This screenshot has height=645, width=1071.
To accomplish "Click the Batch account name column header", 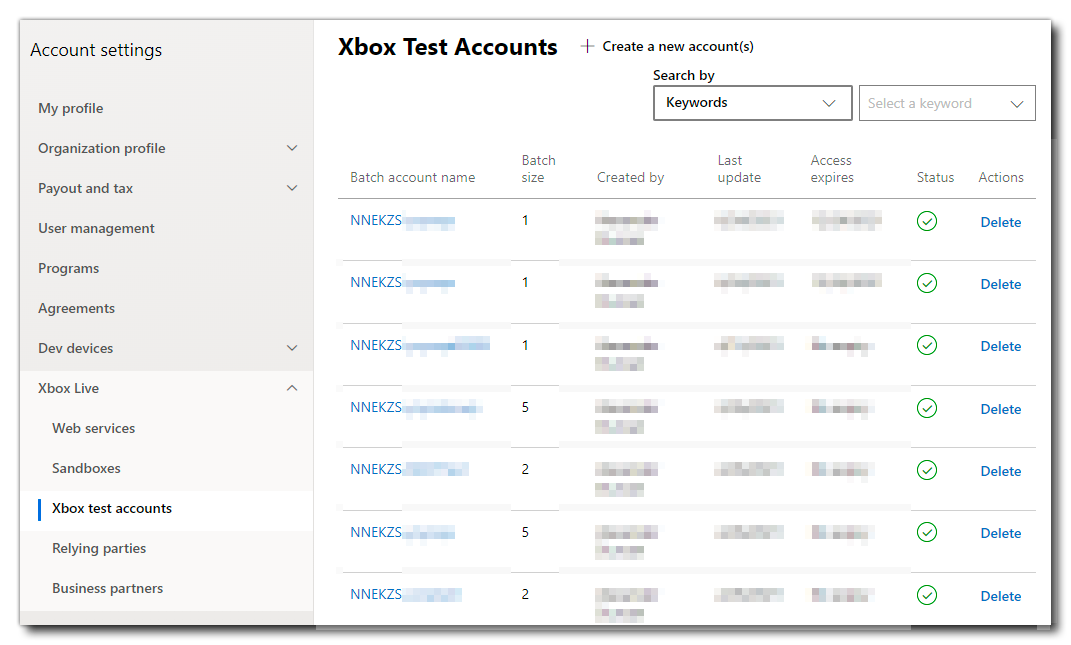I will [413, 178].
